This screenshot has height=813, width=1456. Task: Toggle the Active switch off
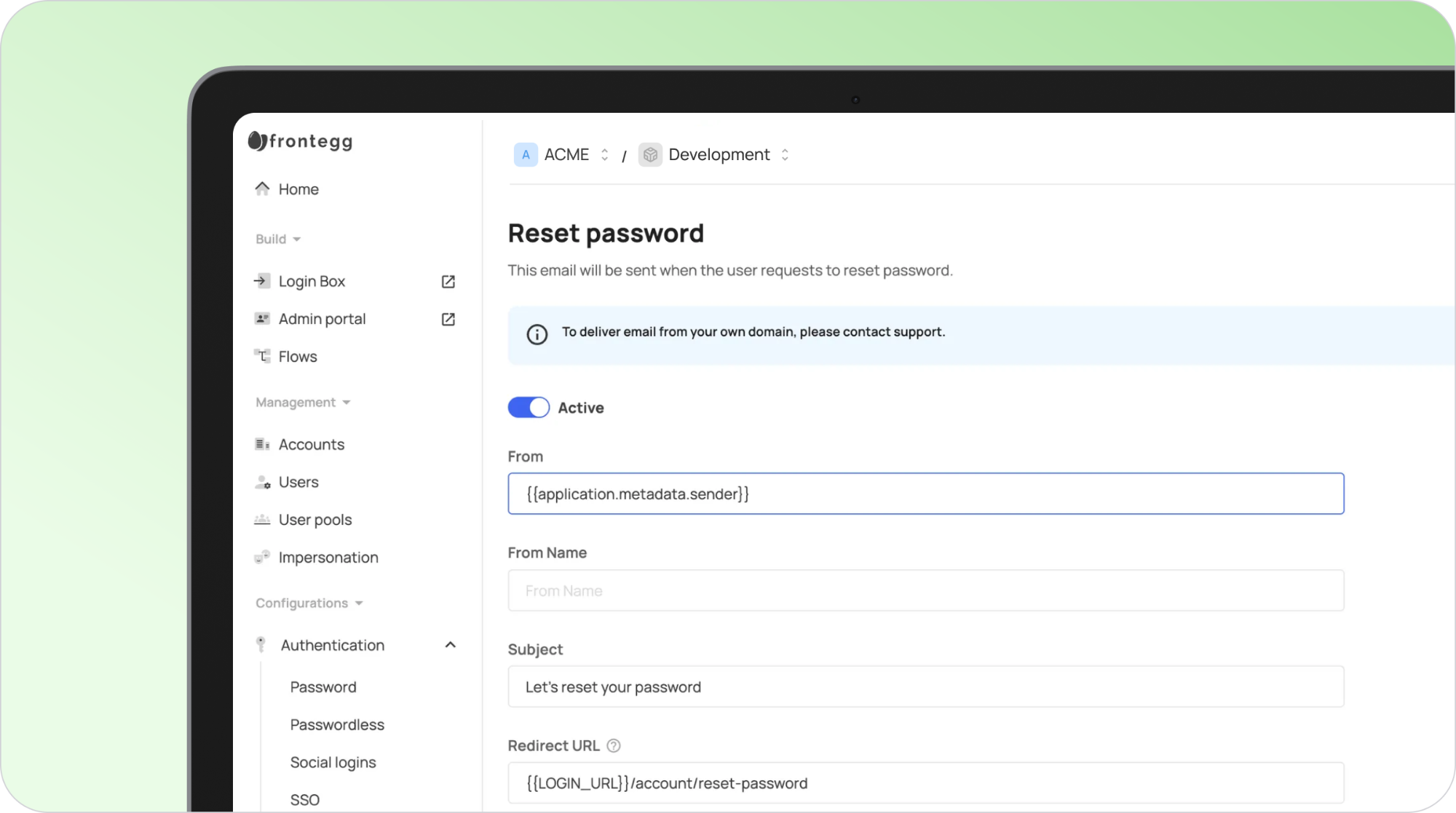tap(529, 408)
